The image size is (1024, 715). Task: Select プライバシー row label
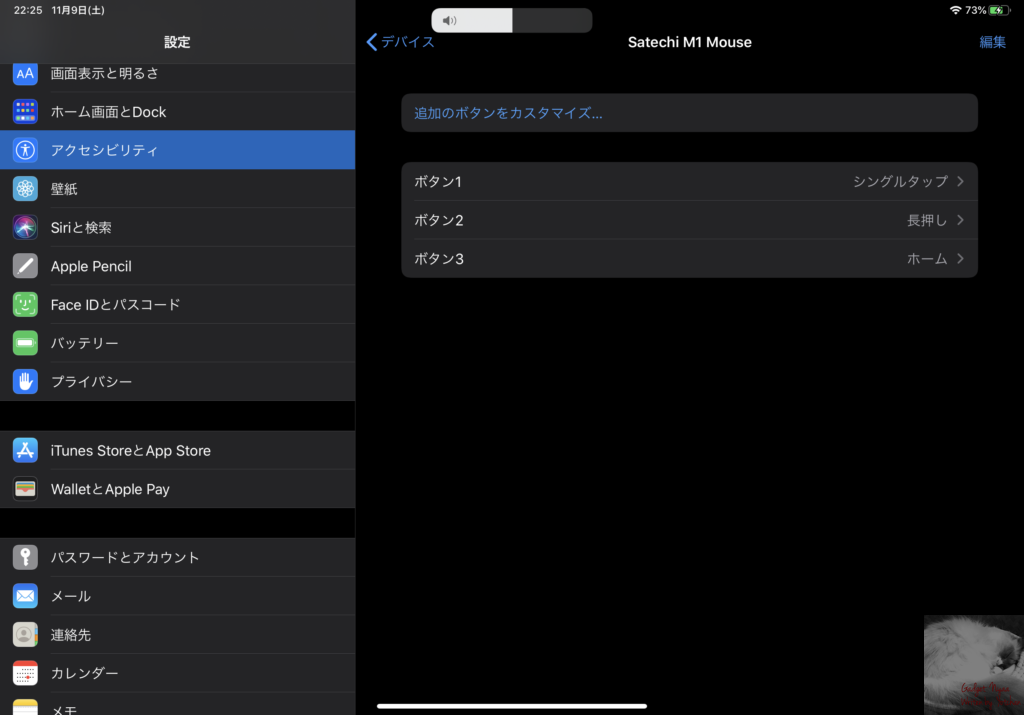pos(91,381)
